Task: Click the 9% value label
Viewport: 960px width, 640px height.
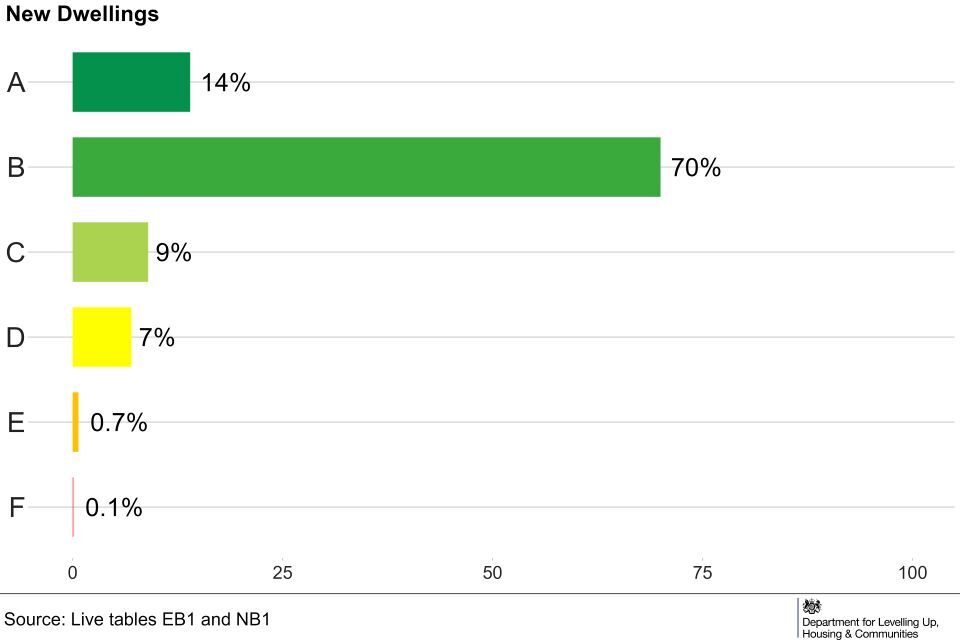Action: [x=173, y=253]
